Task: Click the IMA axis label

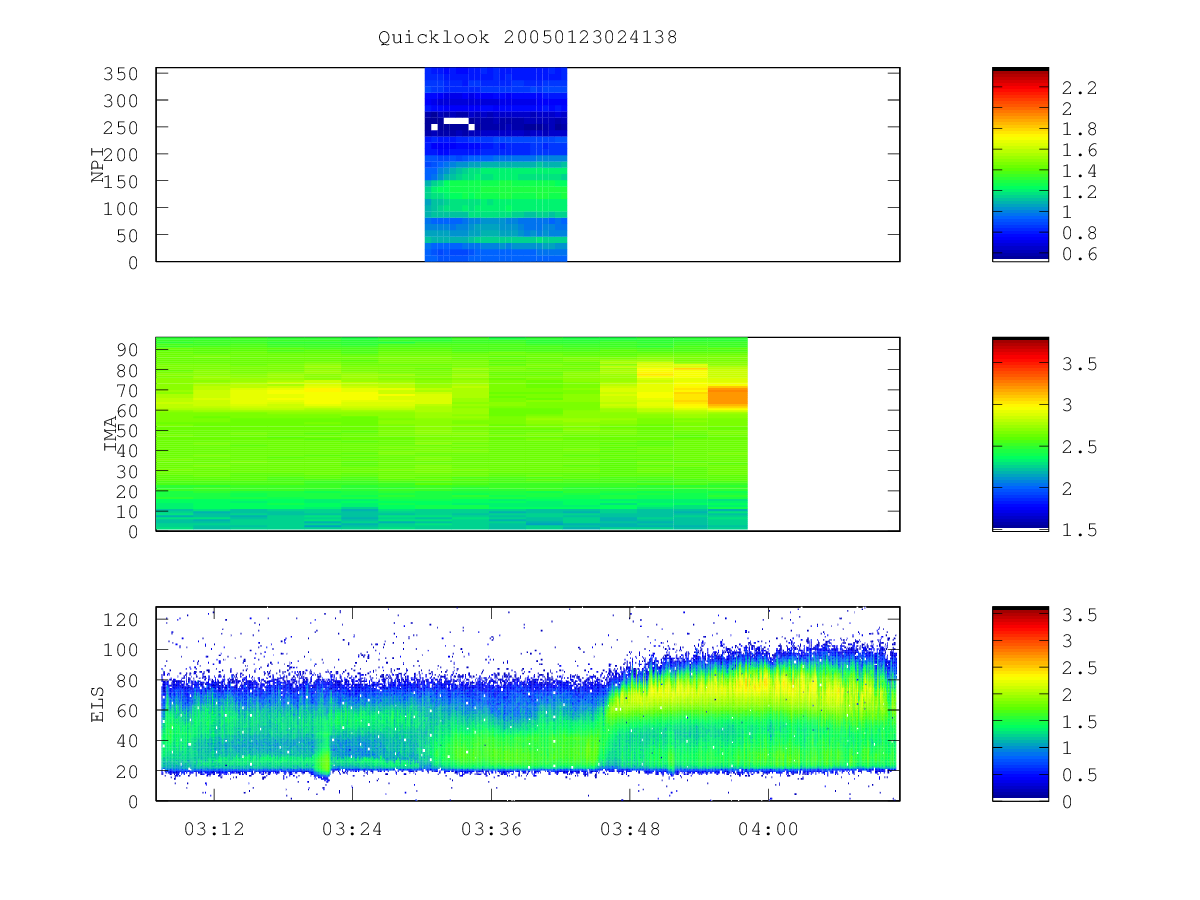Action: [110, 434]
